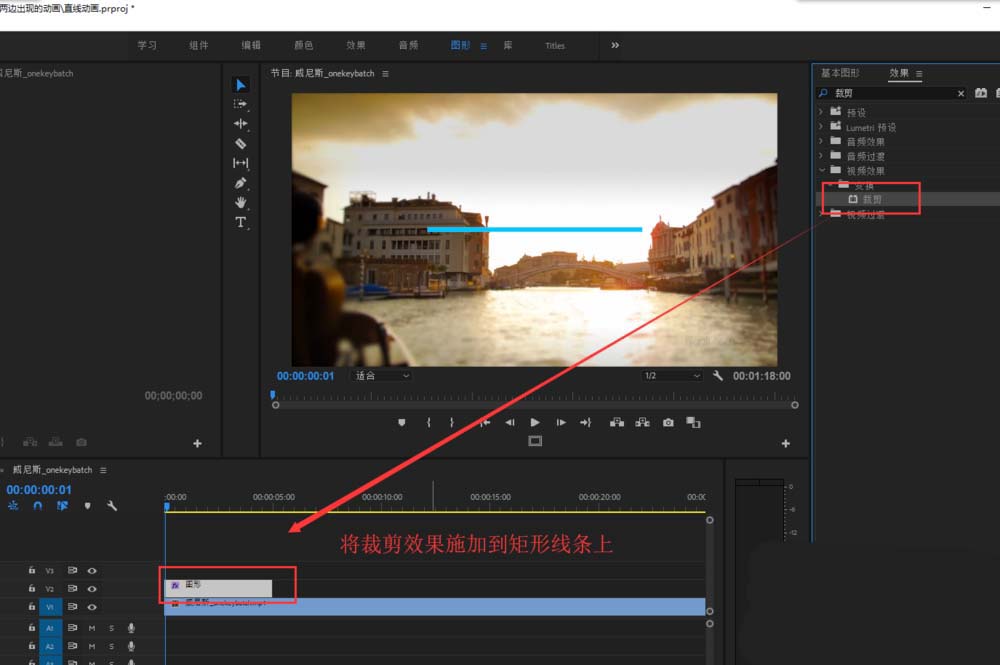1000x665 pixels.
Task: Open timeline display settings wrench icon
Action: [113, 507]
